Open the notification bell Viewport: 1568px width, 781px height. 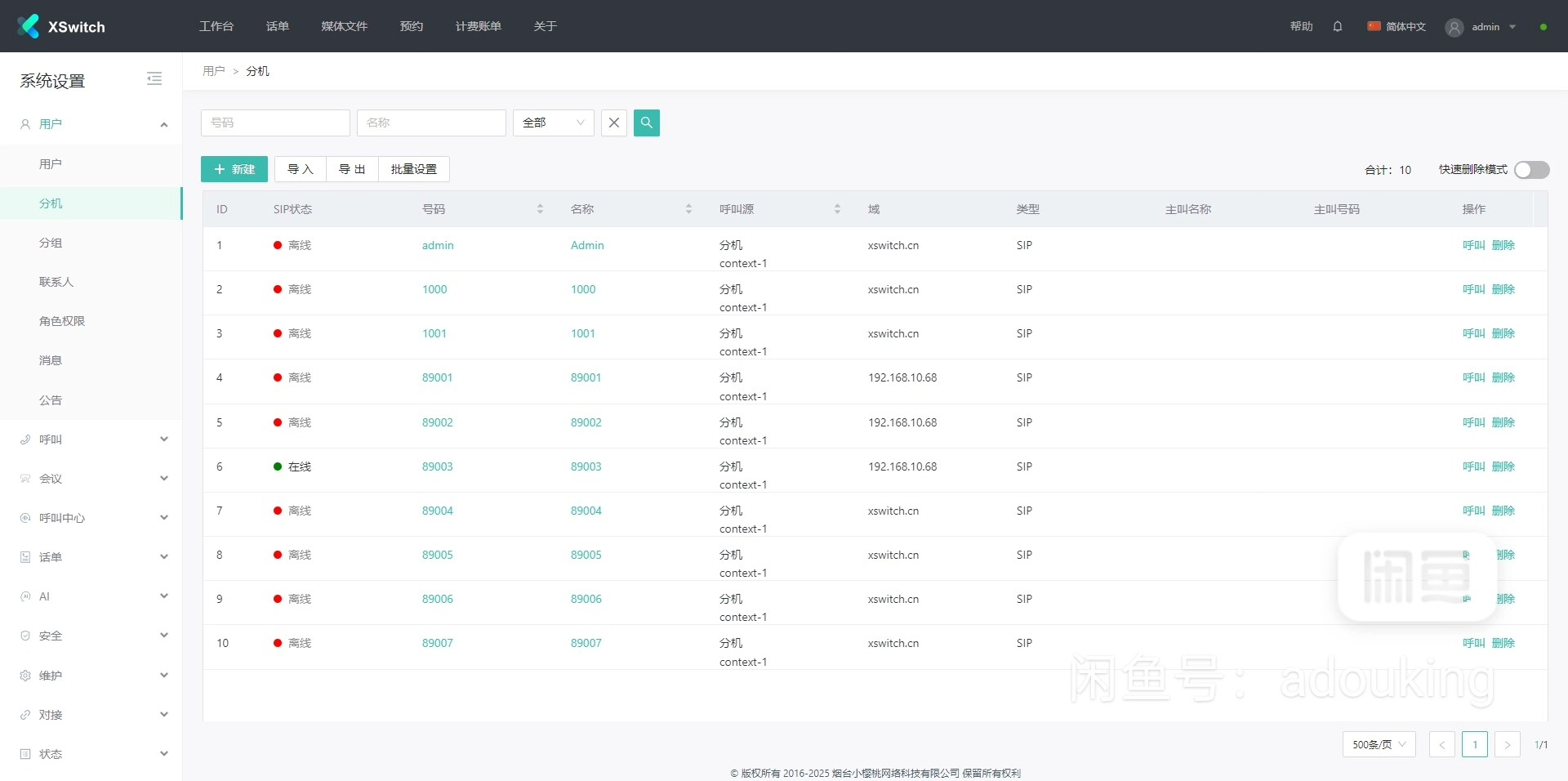coord(1337,26)
